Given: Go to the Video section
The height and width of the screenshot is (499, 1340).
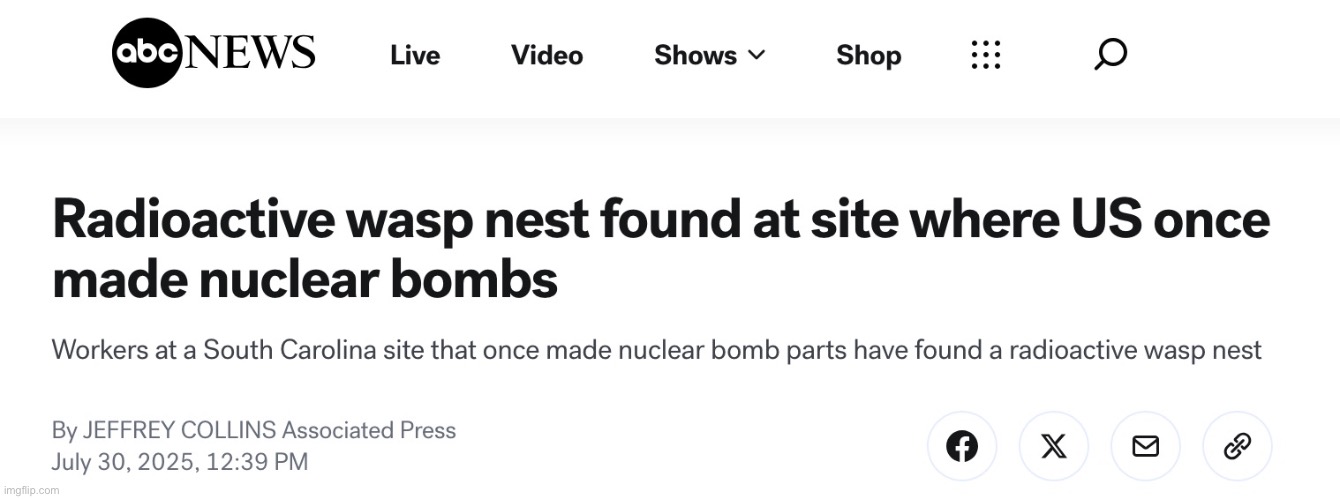Looking at the screenshot, I should [x=547, y=55].
